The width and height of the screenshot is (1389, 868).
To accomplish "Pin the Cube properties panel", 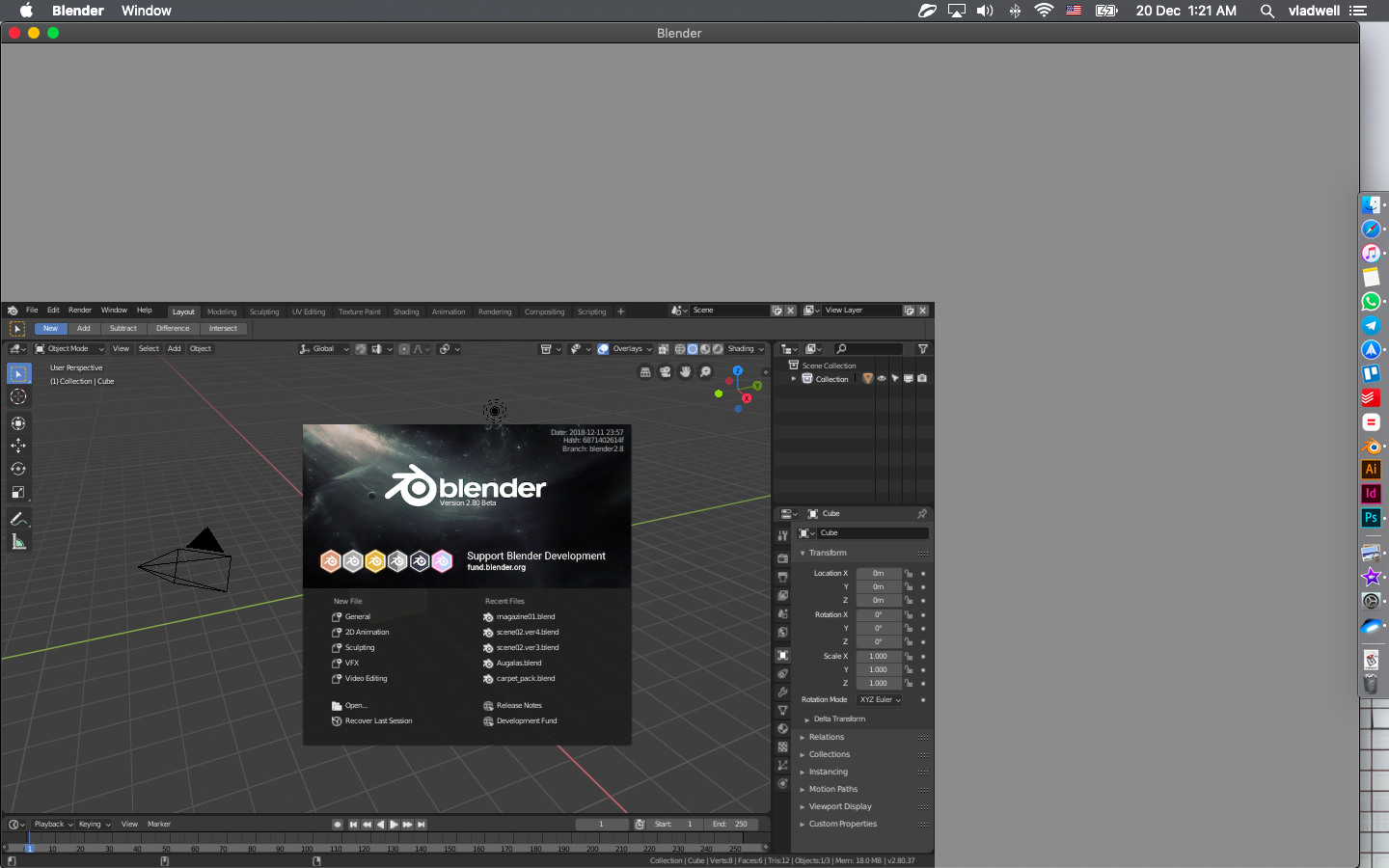I will coord(921,514).
